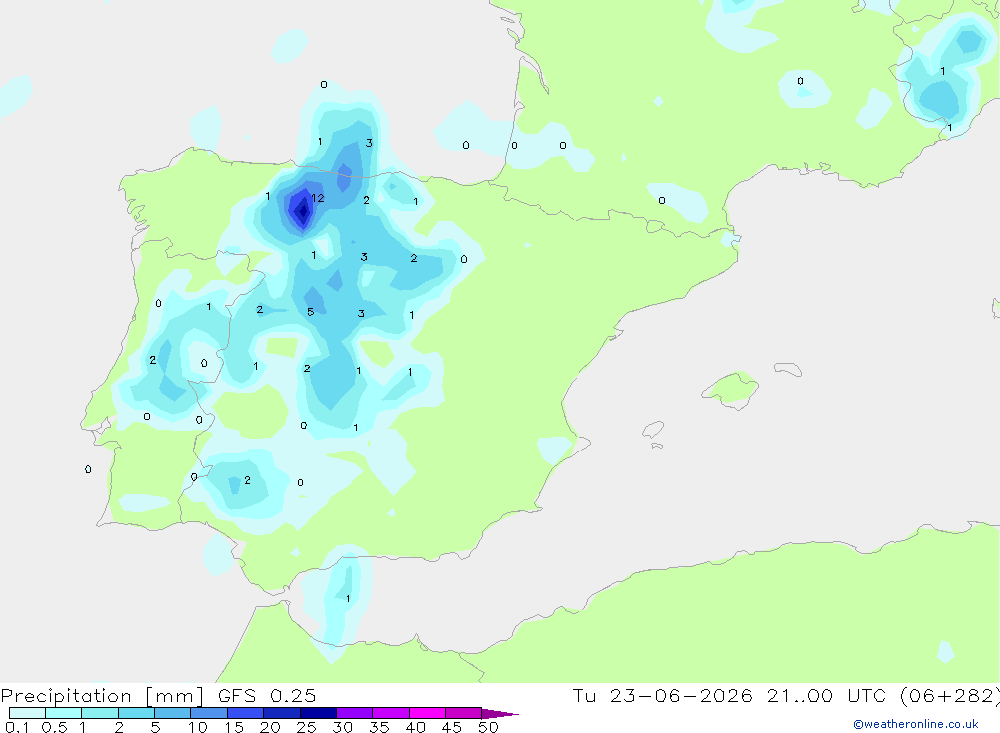Click the '12' precipitation value on map
This screenshot has width=1000, height=733.
pos(318,198)
